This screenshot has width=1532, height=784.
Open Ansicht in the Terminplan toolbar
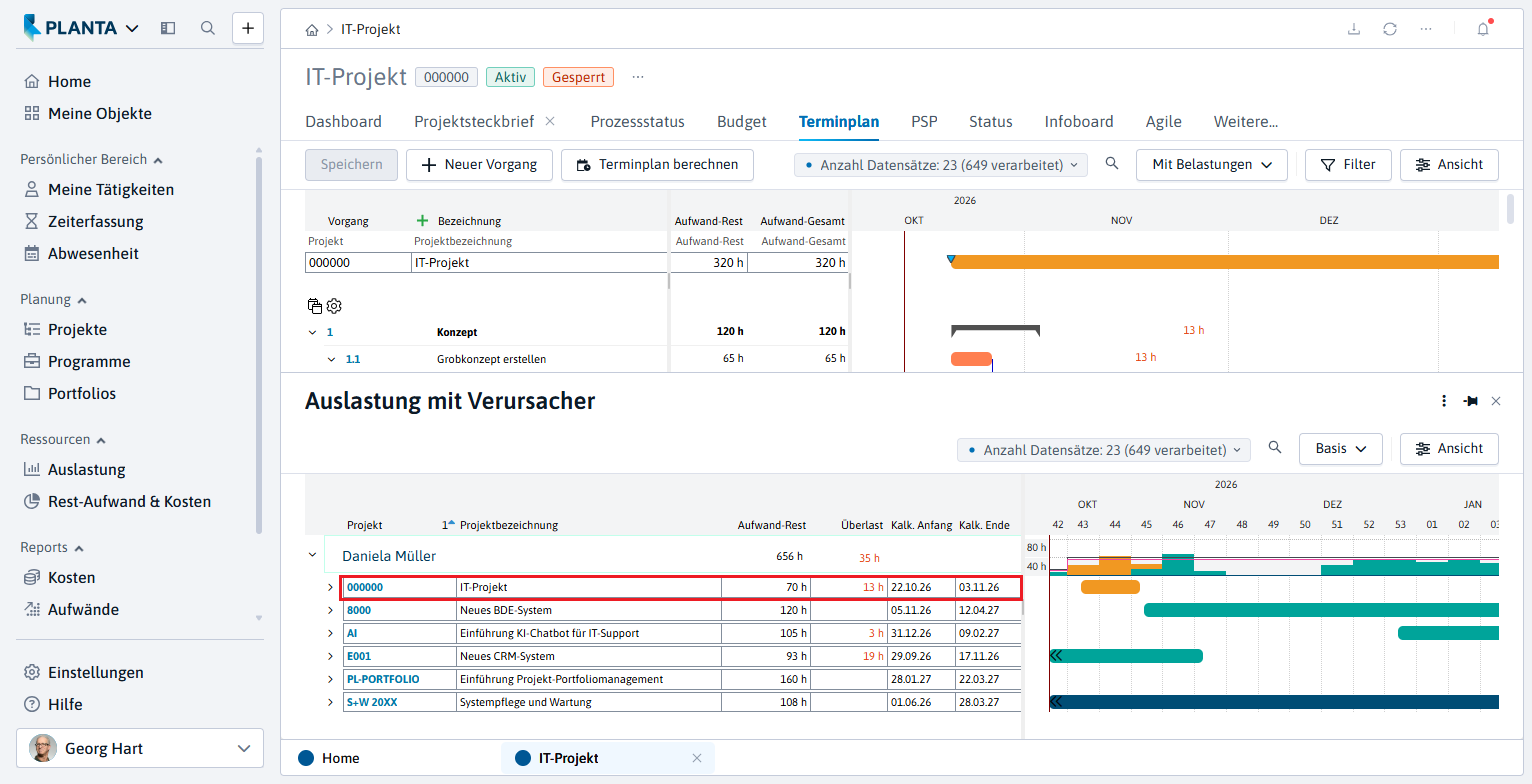(1449, 165)
